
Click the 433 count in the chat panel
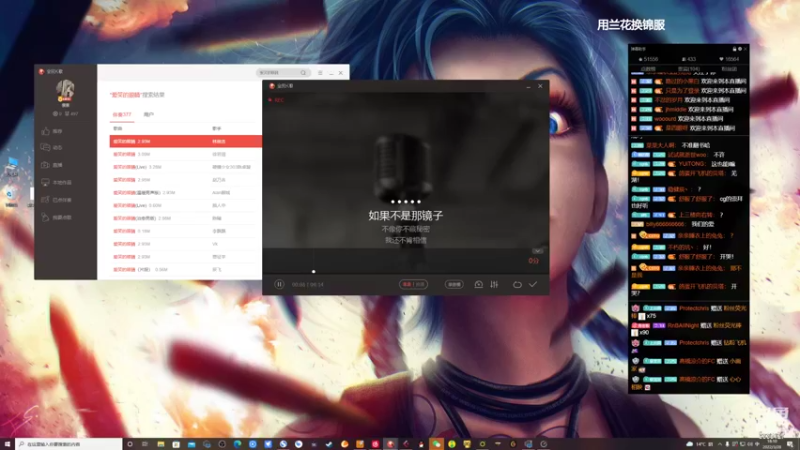pos(689,59)
